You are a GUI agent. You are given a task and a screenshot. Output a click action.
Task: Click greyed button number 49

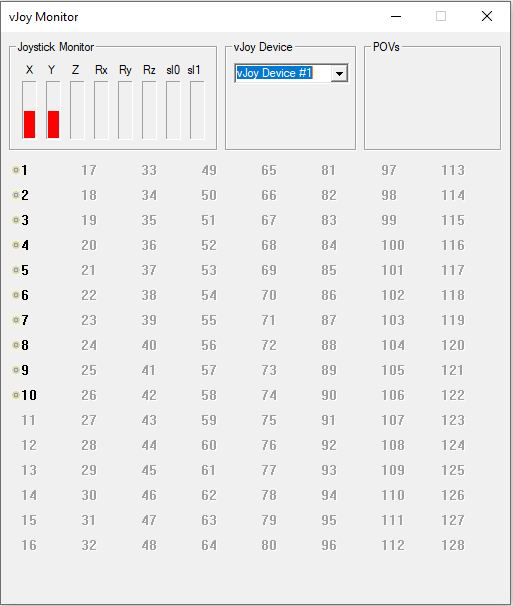[209, 170]
